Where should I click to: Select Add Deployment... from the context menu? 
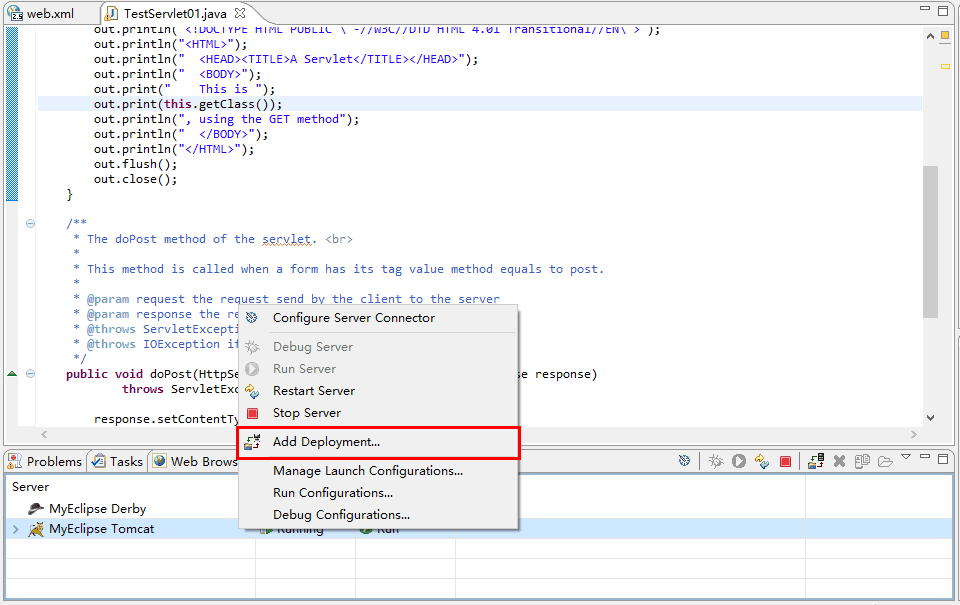pyautogui.click(x=326, y=441)
